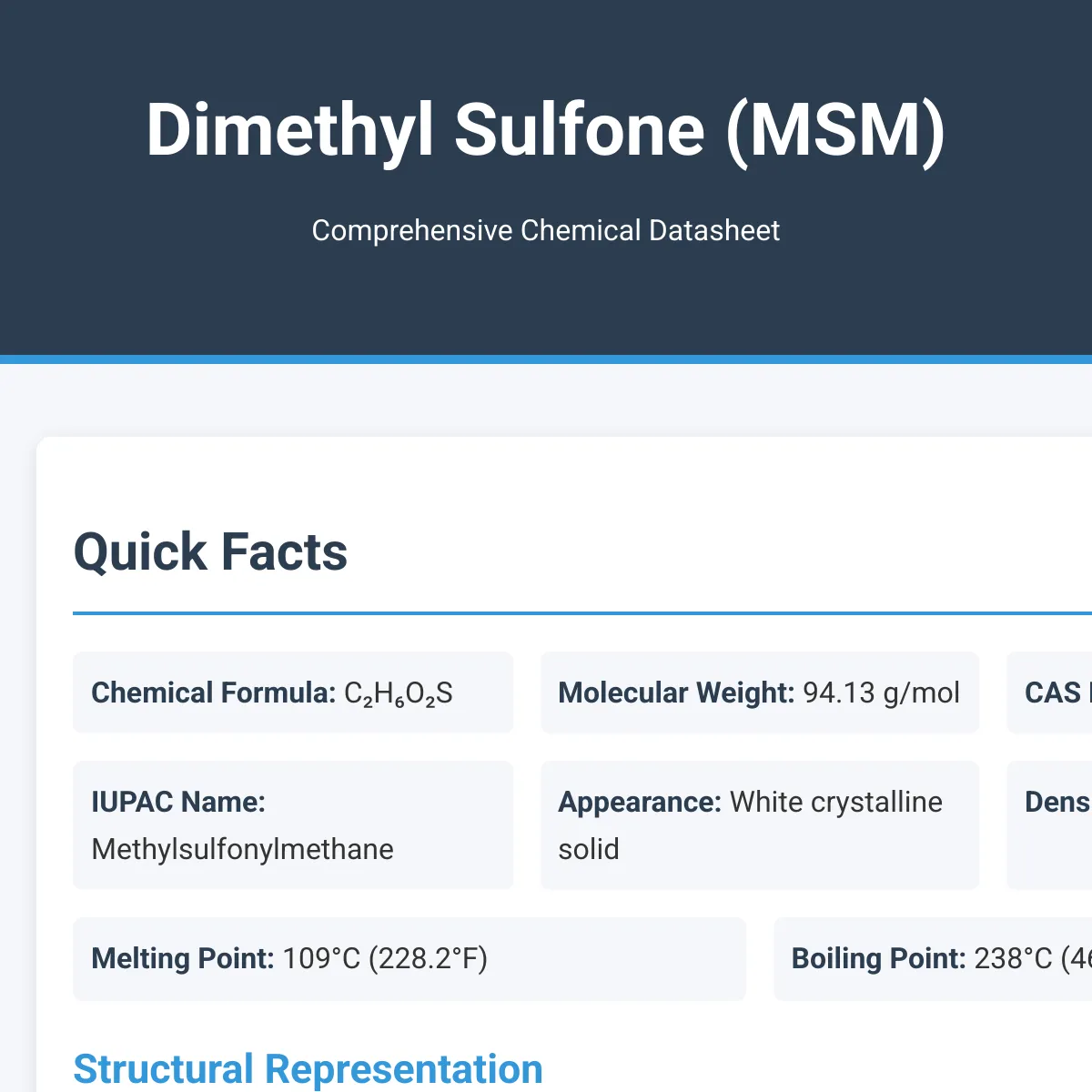1092x1092 pixels.
Task: Click the White crystalline solid text
Action: tap(751, 825)
